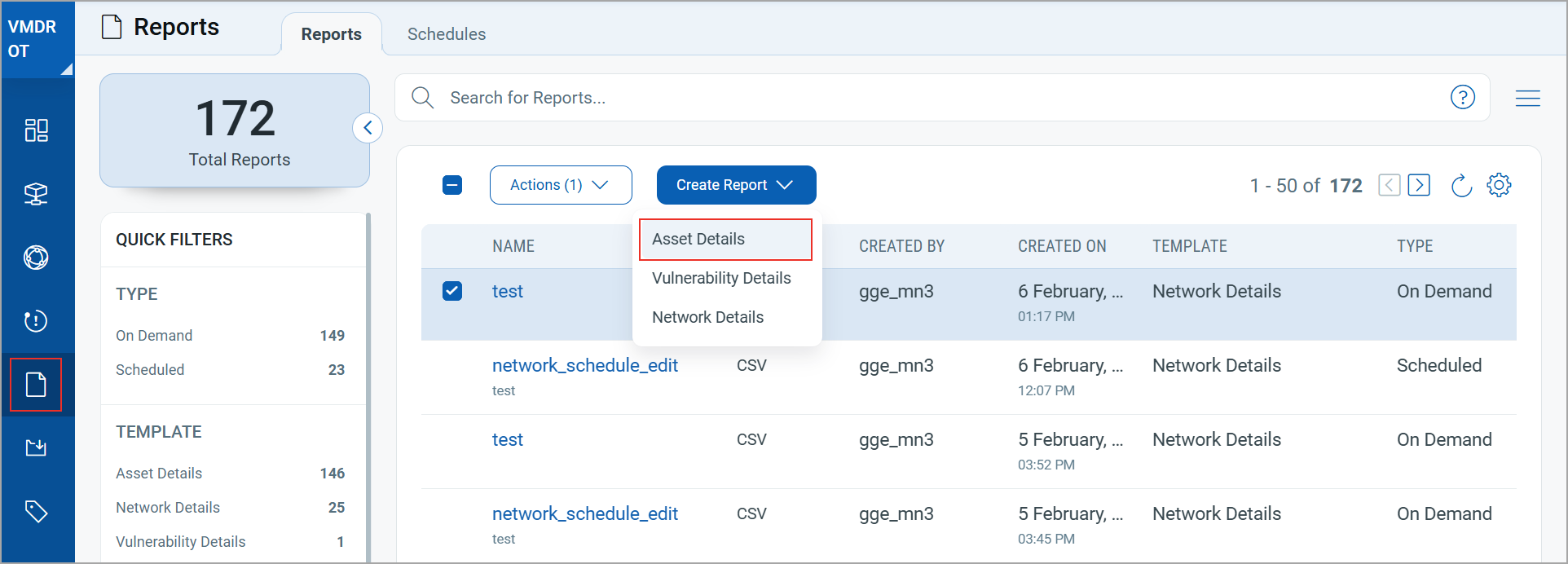The width and height of the screenshot is (1568, 564).
Task: Open the 'test' report created 03:52 PM
Action: pyautogui.click(x=508, y=439)
